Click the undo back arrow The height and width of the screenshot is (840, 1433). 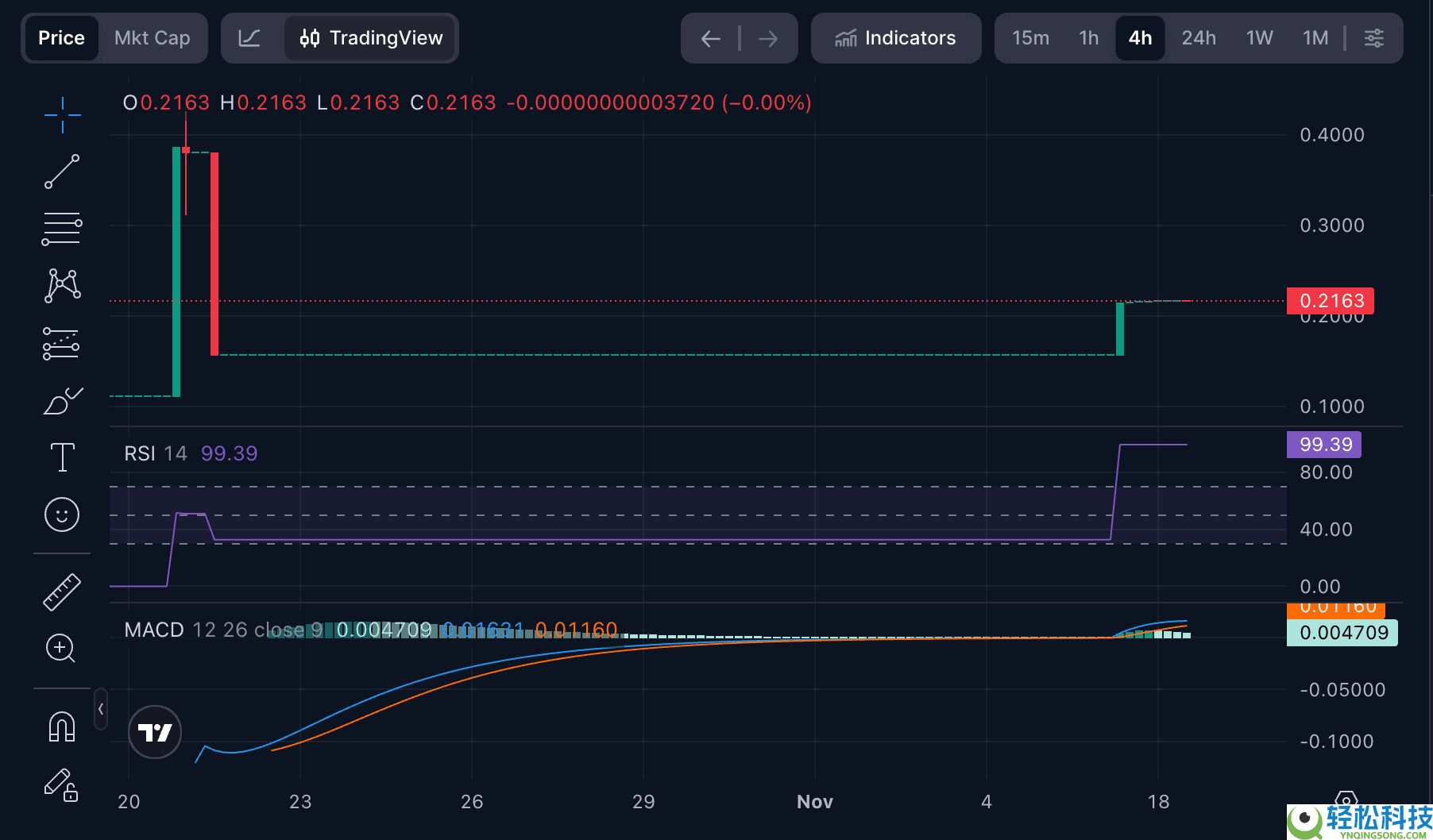point(710,38)
